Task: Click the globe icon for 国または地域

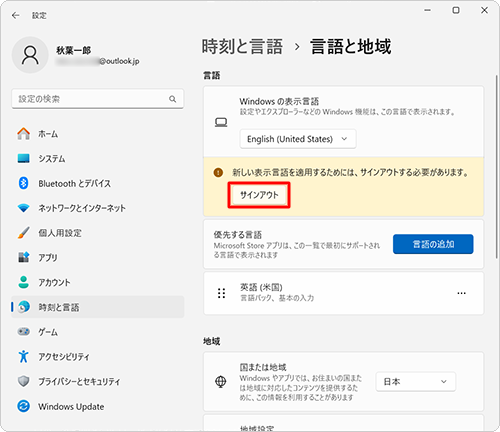Action: (221, 381)
